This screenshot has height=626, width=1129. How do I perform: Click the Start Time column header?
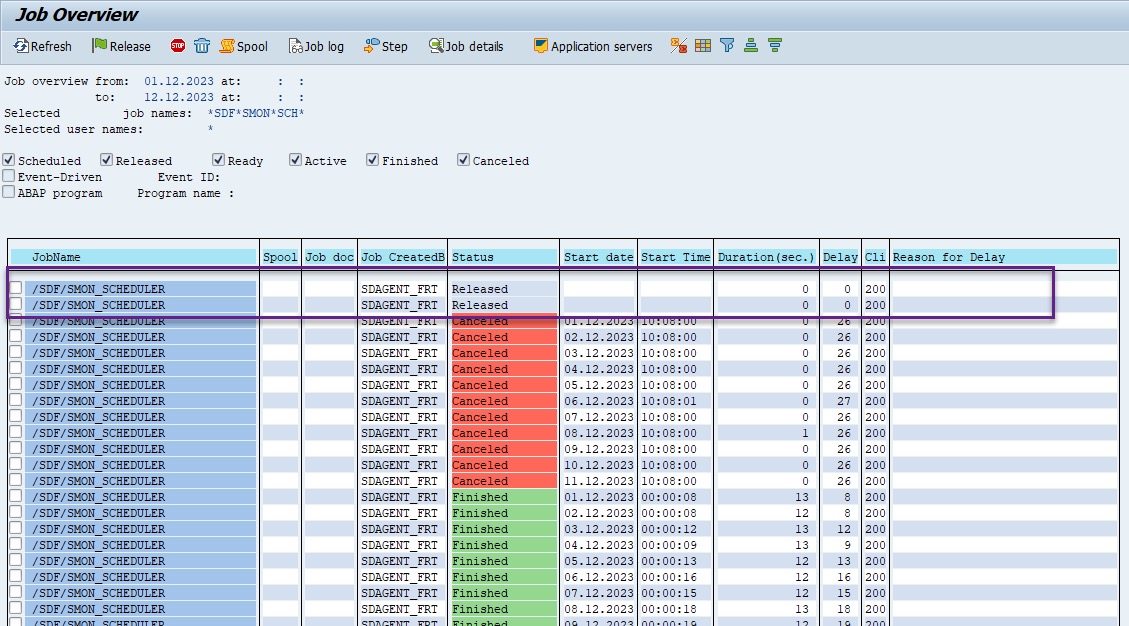[x=675, y=257]
